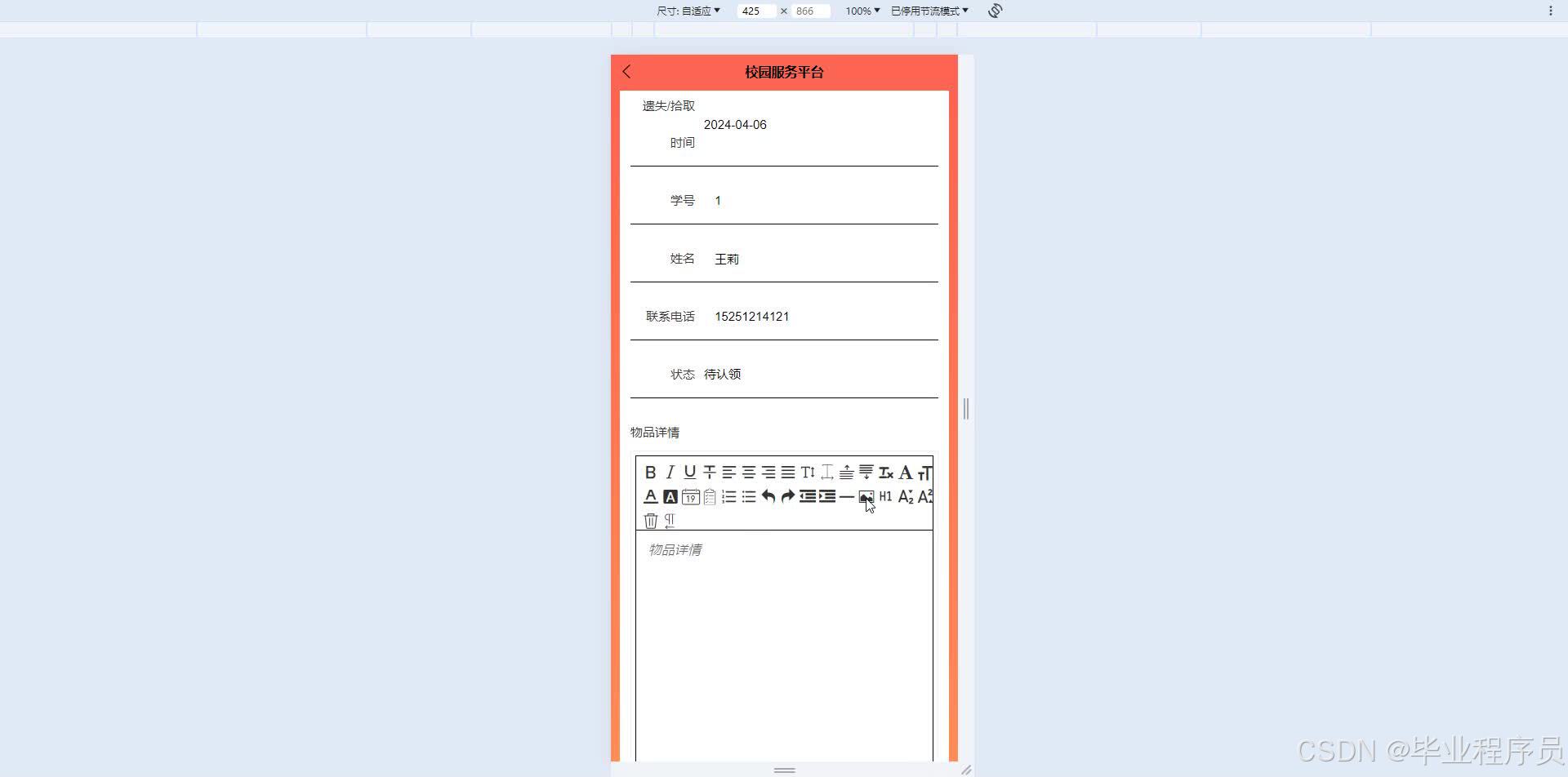Open zoom level dropdown 100%
Screen dimensions: 1568x777
point(862,11)
